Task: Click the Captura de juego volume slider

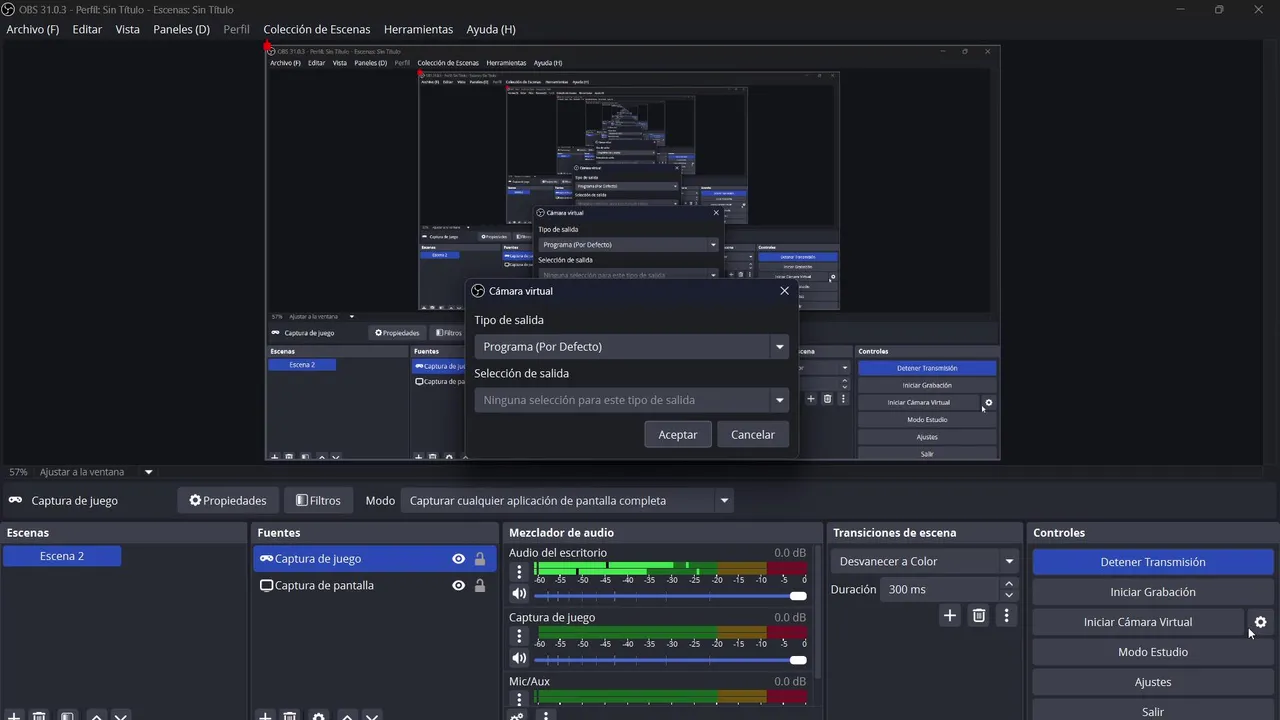Action: pos(670,660)
